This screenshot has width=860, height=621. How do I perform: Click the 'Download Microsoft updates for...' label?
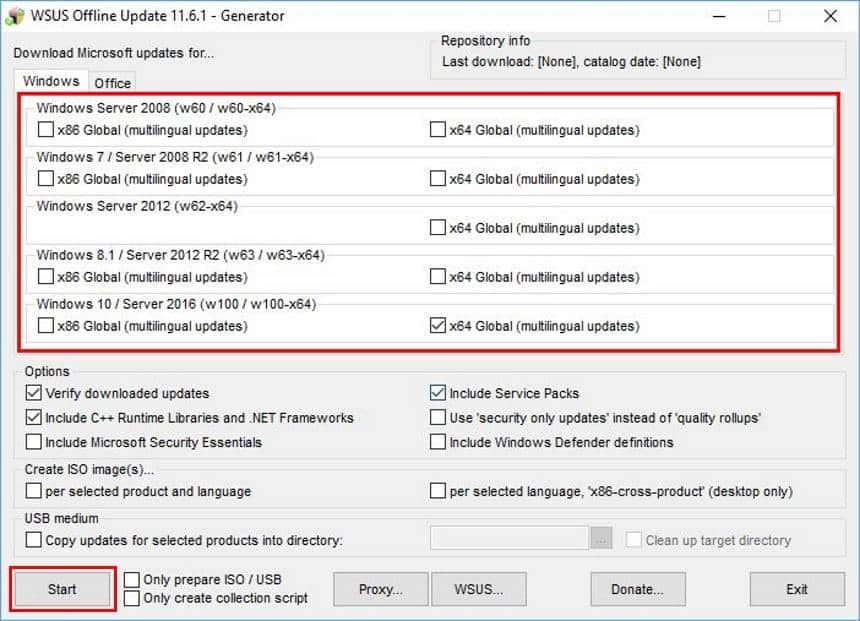(x=114, y=53)
